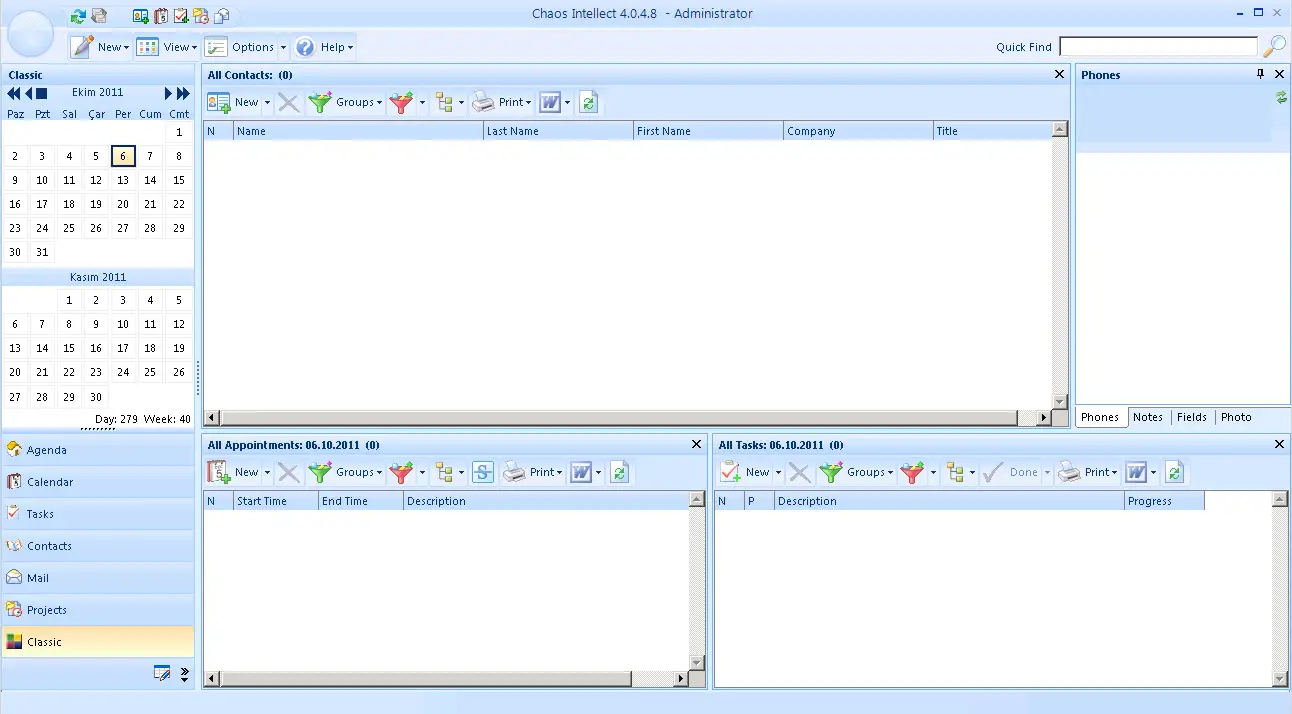Go to previous year in the calendar

tap(14, 93)
